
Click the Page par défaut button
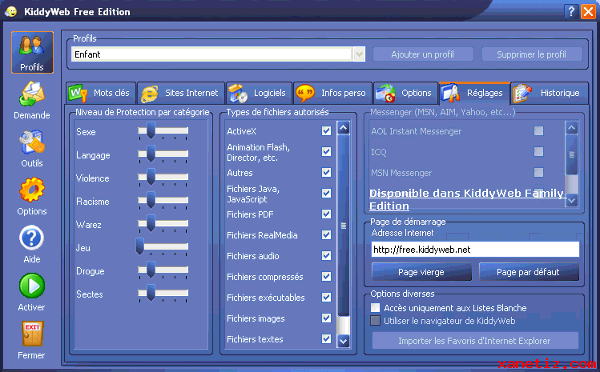pos(528,272)
